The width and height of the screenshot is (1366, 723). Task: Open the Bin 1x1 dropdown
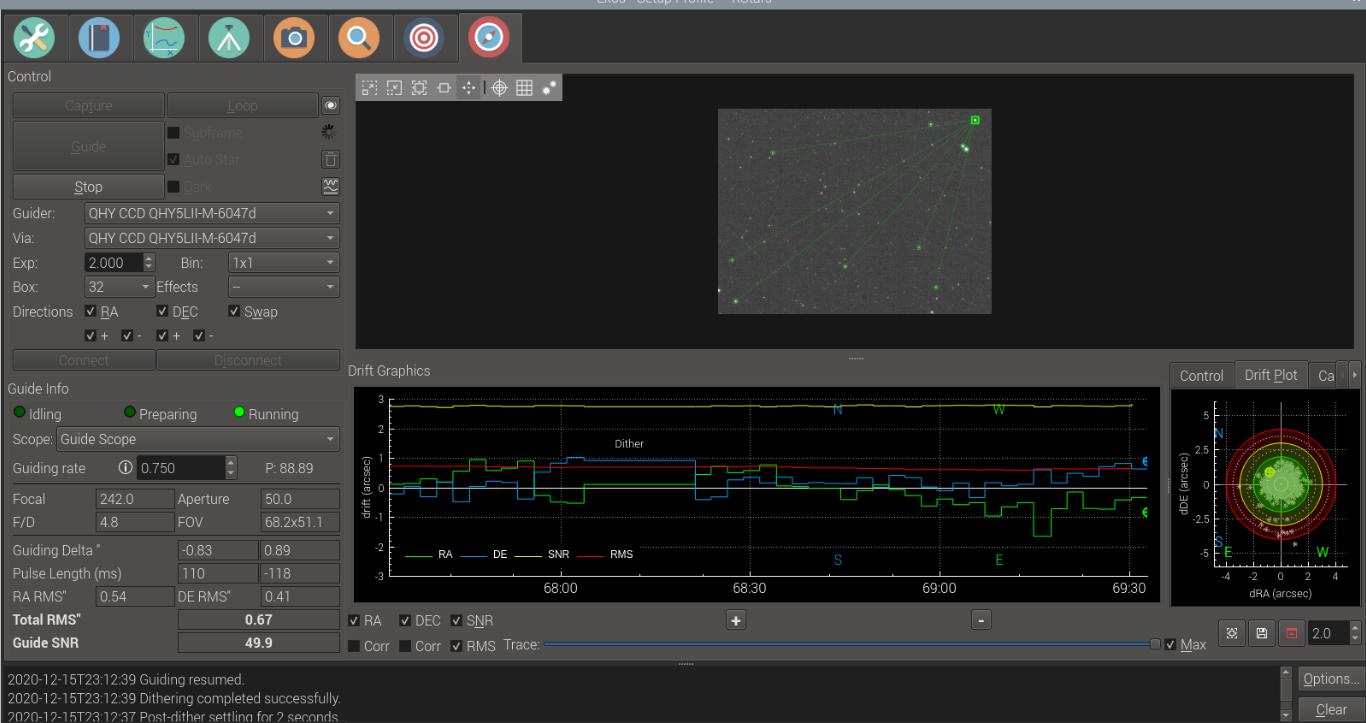point(283,263)
